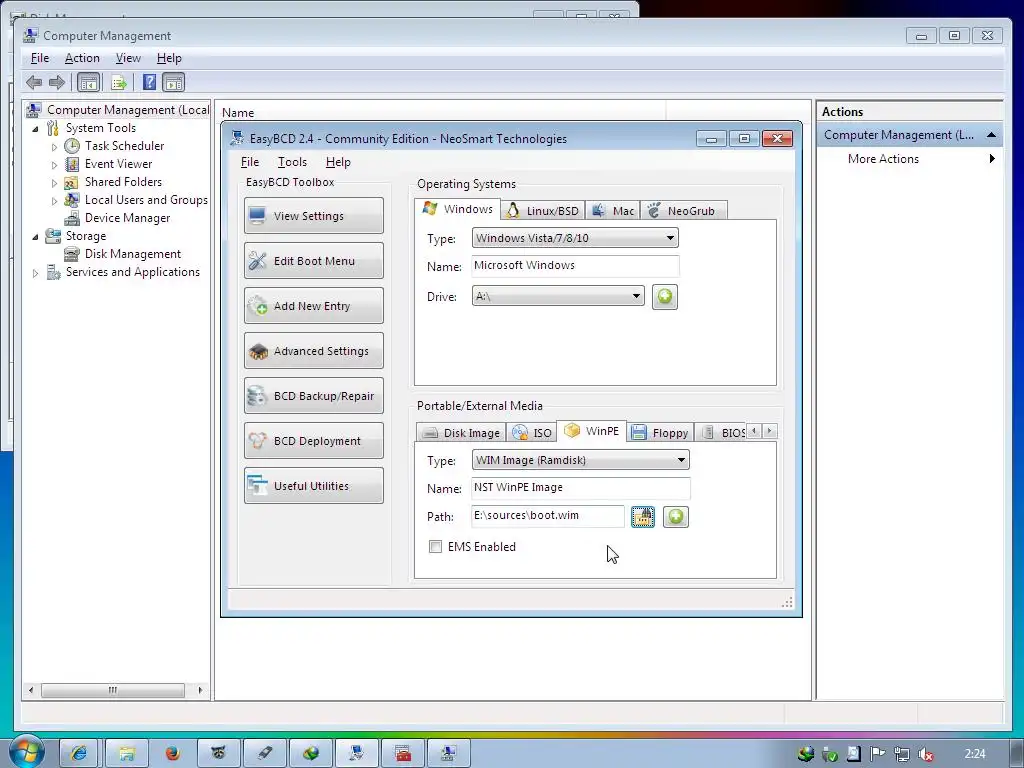Open EasyBCD Help menu
1024x768 pixels.
pos(338,162)
